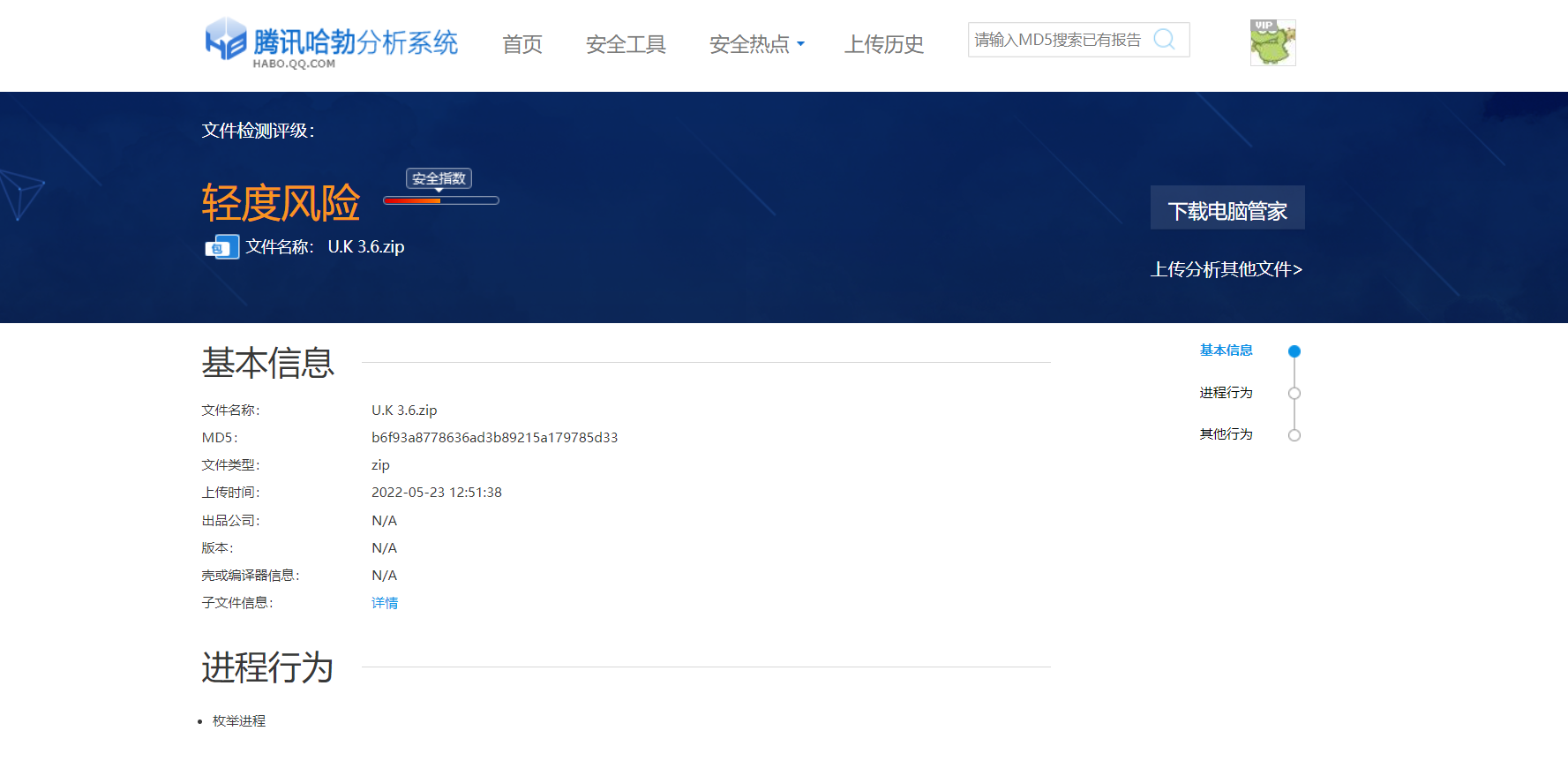Click the 轻度风险 rating text
The image size is (1568, 761).
pyautogui.click(x=281, y=203)
